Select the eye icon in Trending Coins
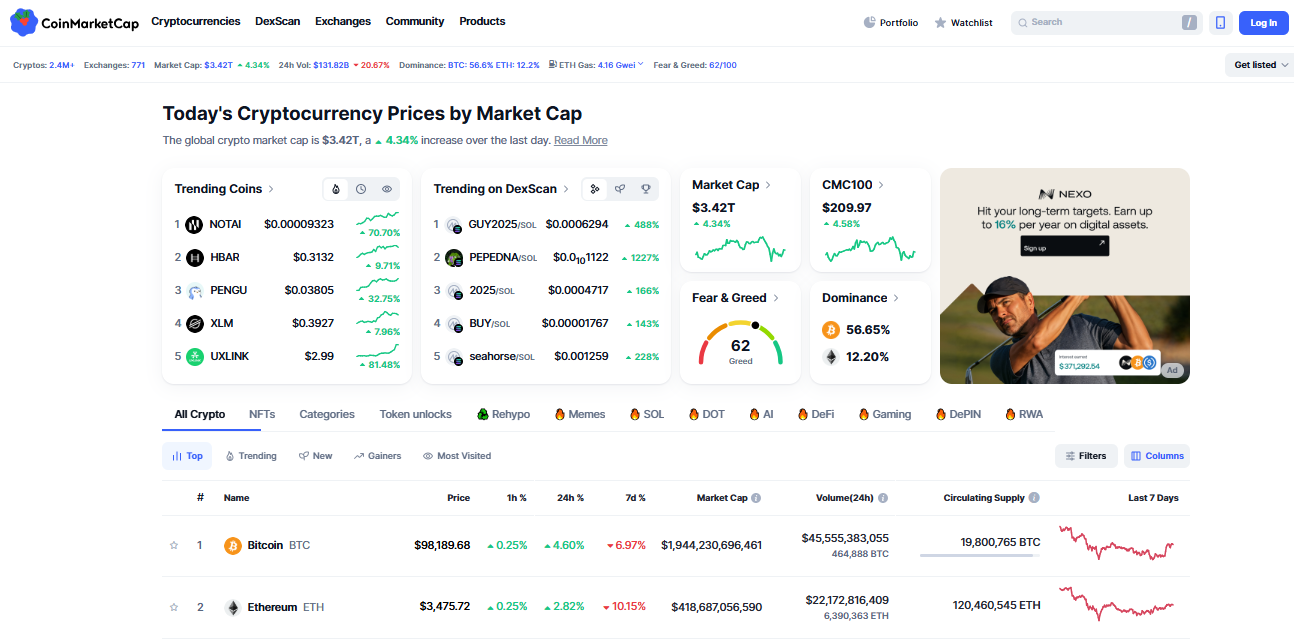The image size is (1294, 640). tap(387, 189)
